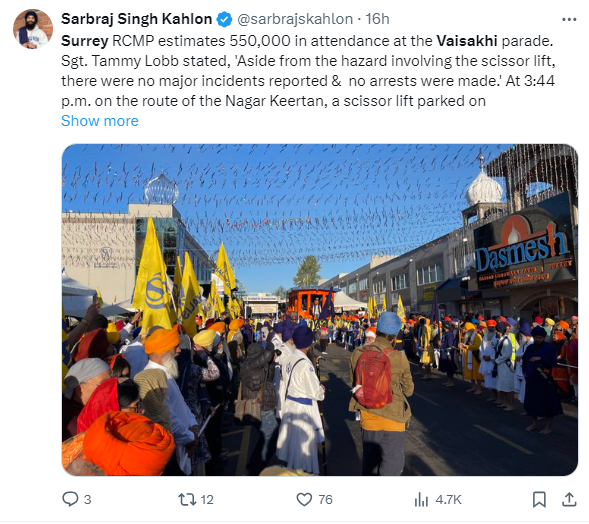The height and width of the screenshot is (524, 589).
Task: Click the like count 76
Action: tap(325, 500)
